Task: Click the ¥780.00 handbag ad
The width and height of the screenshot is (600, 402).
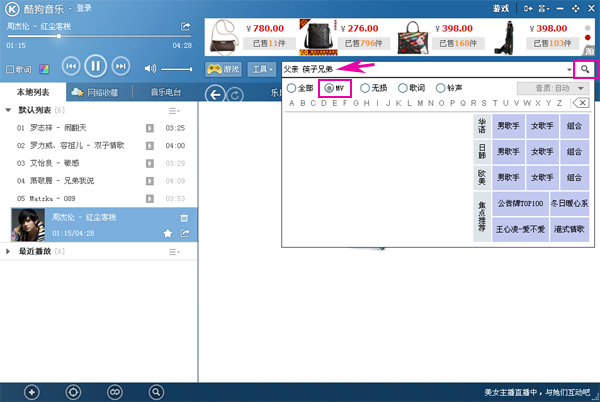Action: point(251,37)
